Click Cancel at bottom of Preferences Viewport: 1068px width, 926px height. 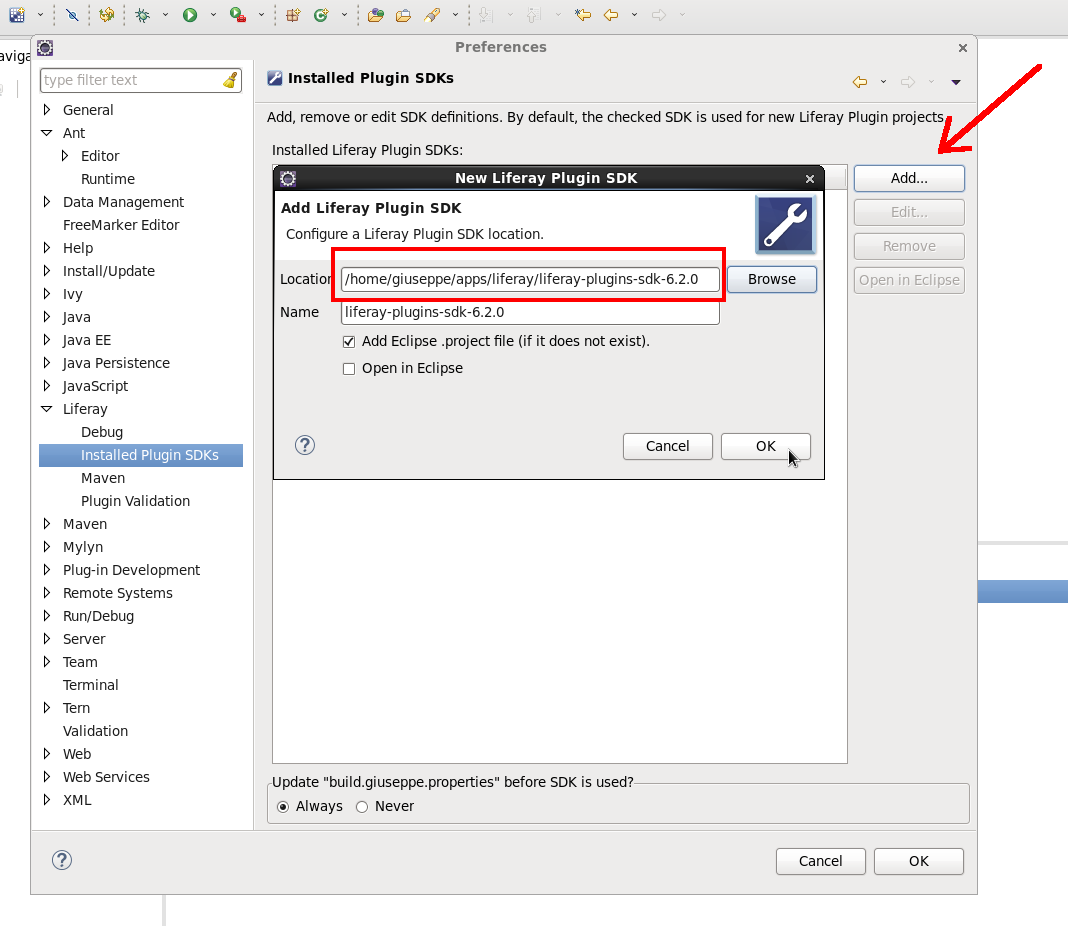[821, 861]
